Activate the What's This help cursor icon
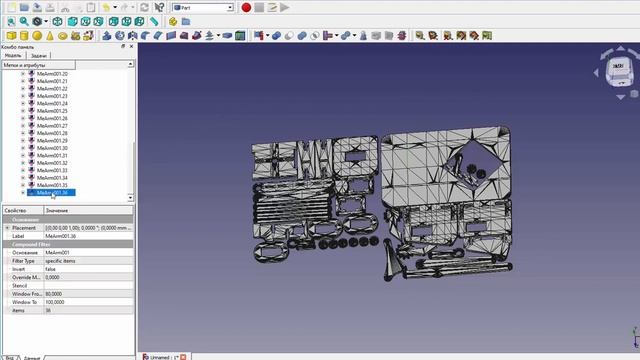 159,7
